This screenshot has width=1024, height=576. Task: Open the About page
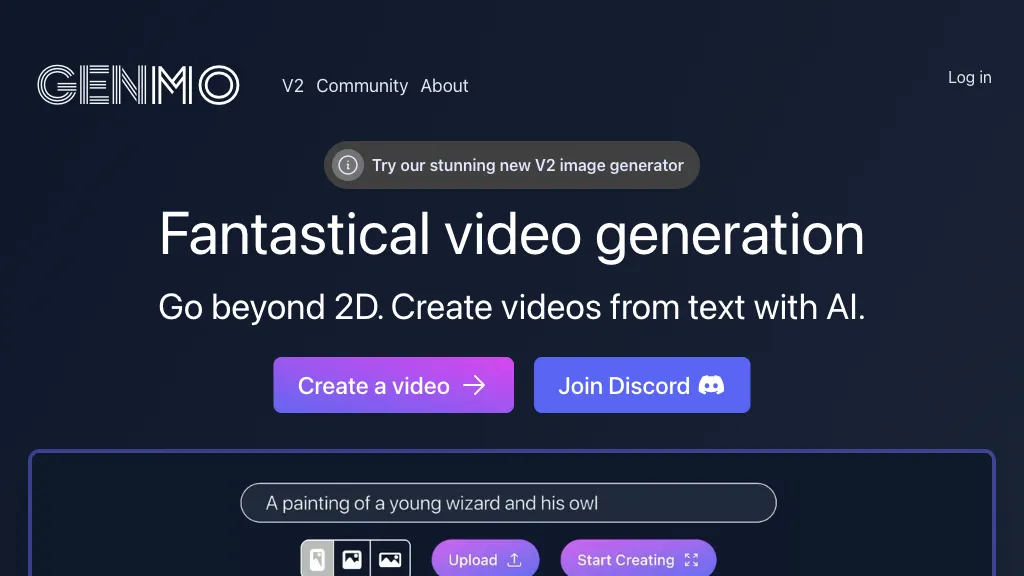point(444,86)
